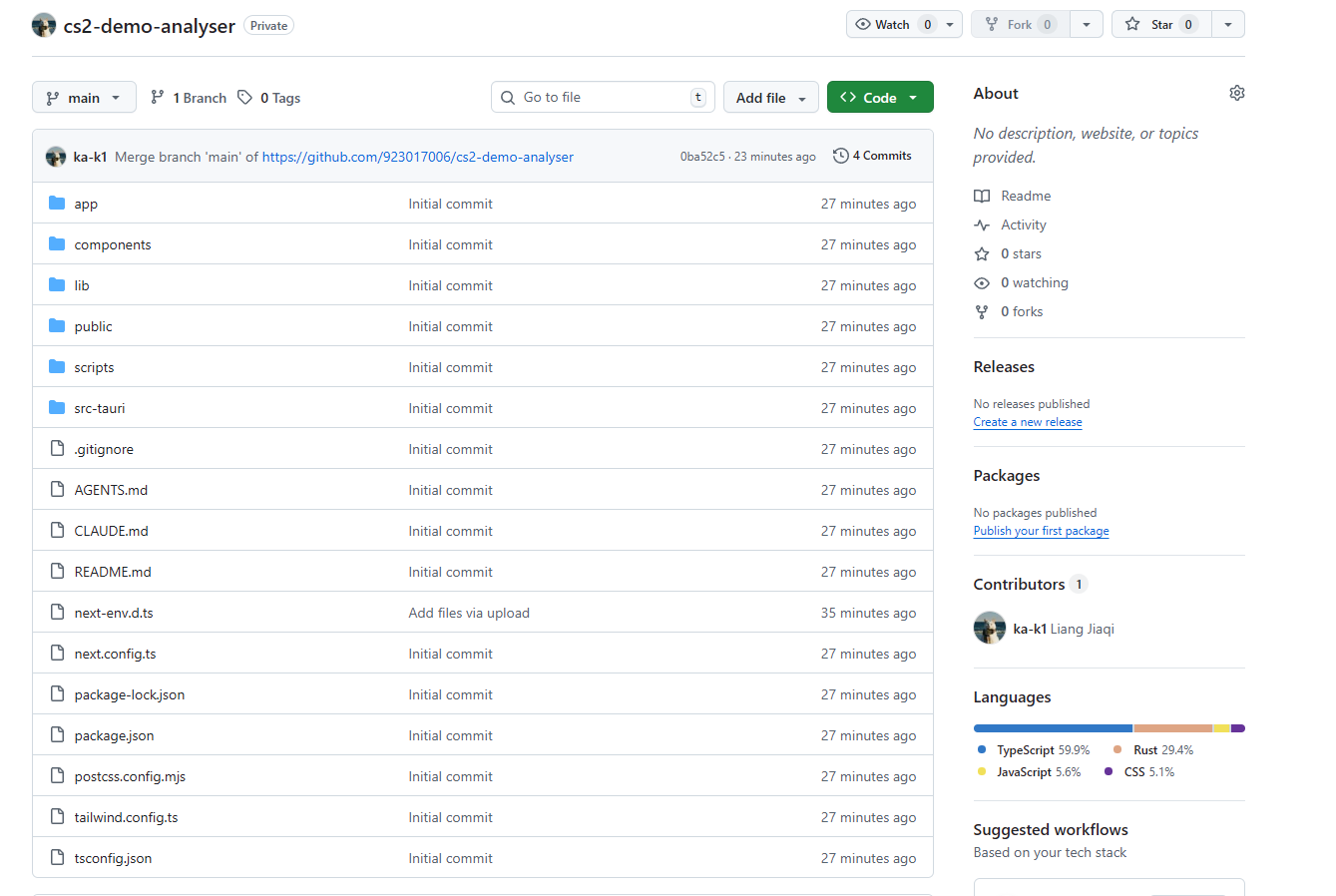The width and height of the screenshot is (1336, 896).
Task: Expand the Add file dropdown
Action: point(770,98)
